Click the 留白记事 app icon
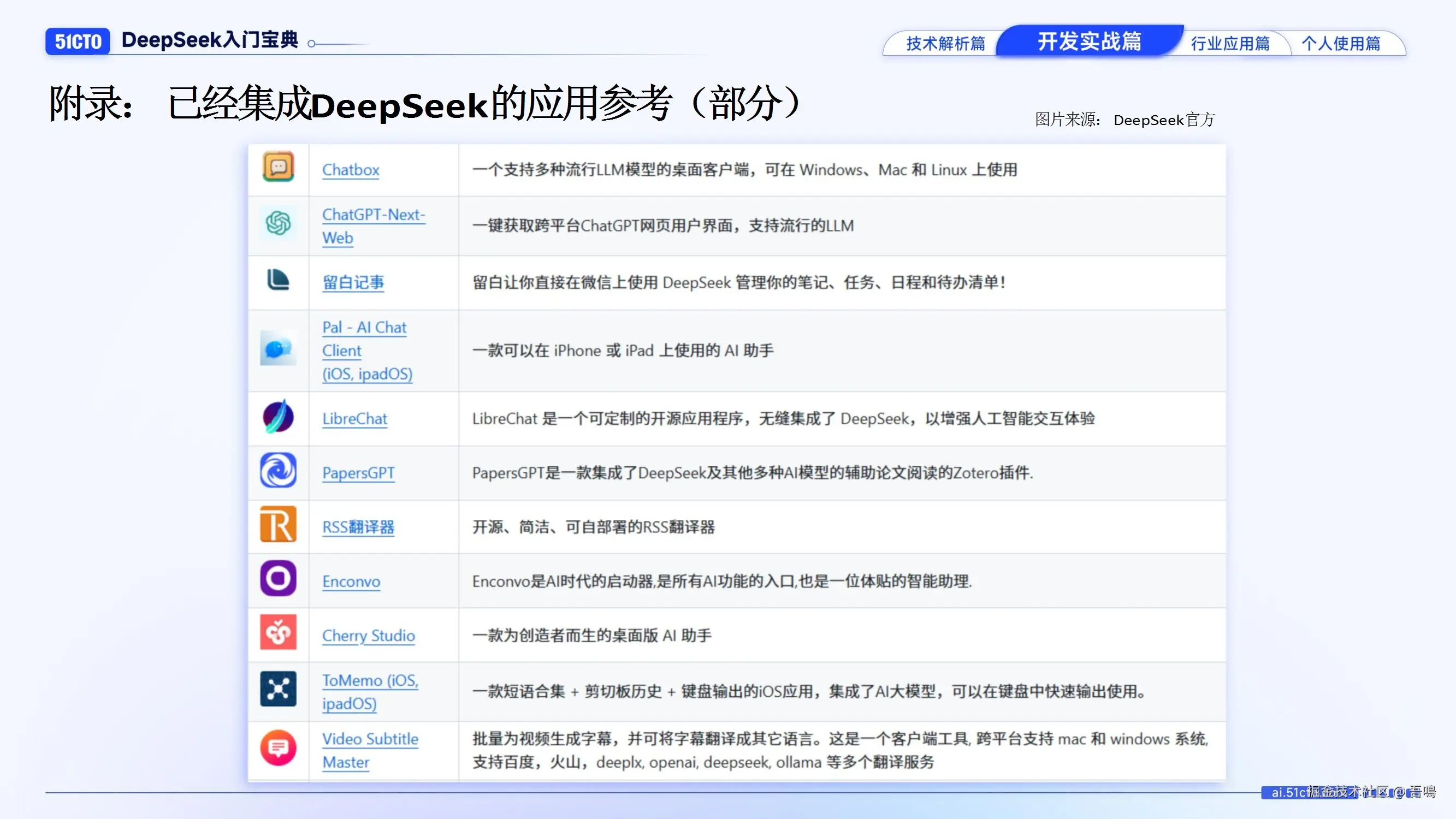The image size is (1456, 819). [x=277, y=280]
